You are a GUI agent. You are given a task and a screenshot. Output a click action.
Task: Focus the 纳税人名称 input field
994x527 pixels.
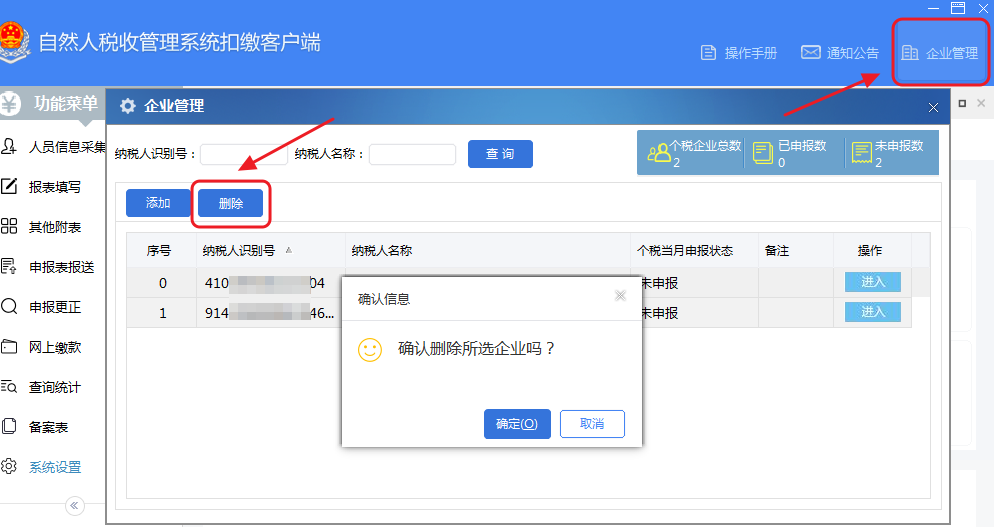coord(413,154)
